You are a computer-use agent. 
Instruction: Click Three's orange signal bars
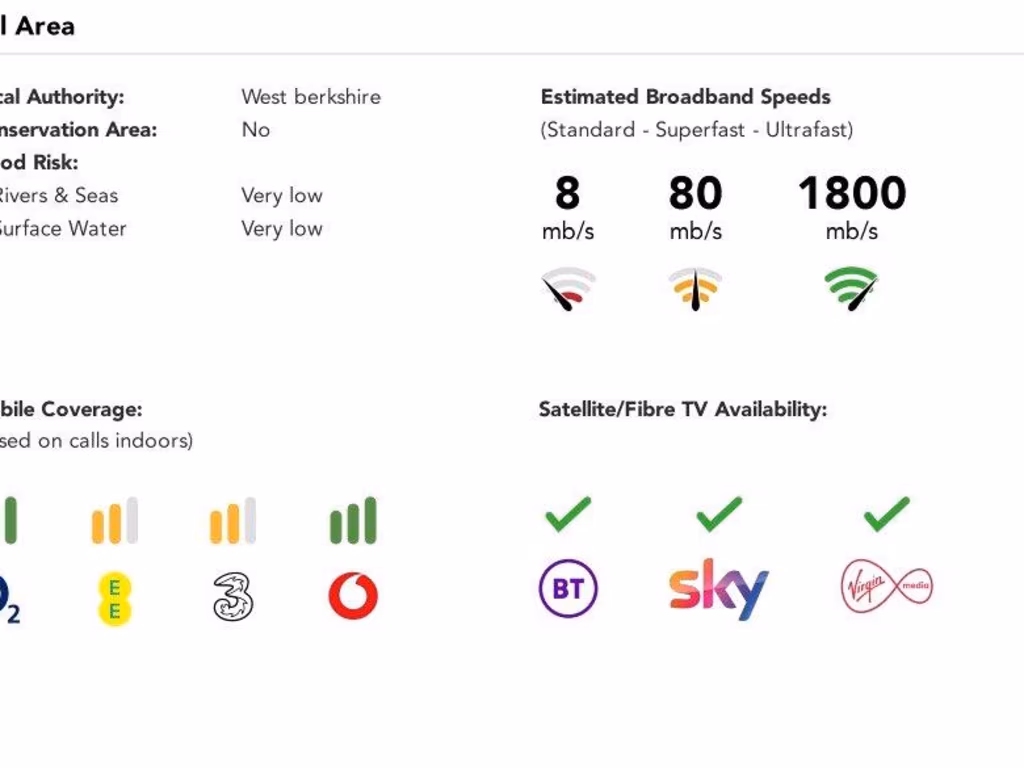tap(233, 522)
